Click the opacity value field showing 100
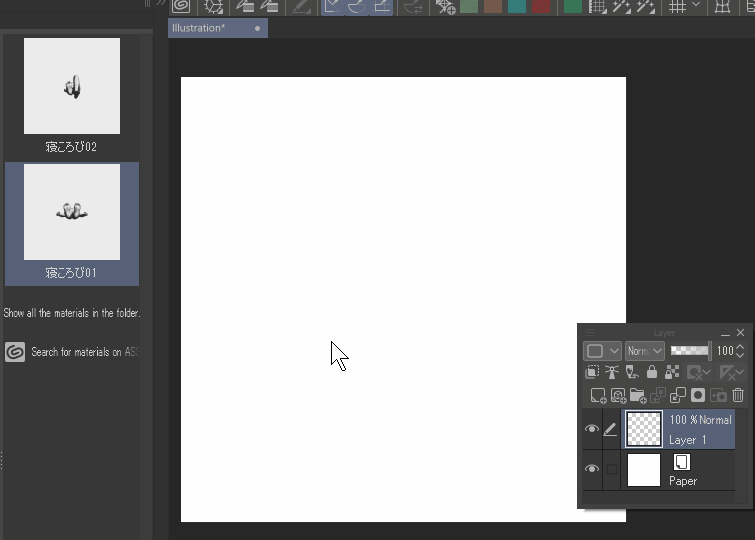 click(x=725, y=351)
